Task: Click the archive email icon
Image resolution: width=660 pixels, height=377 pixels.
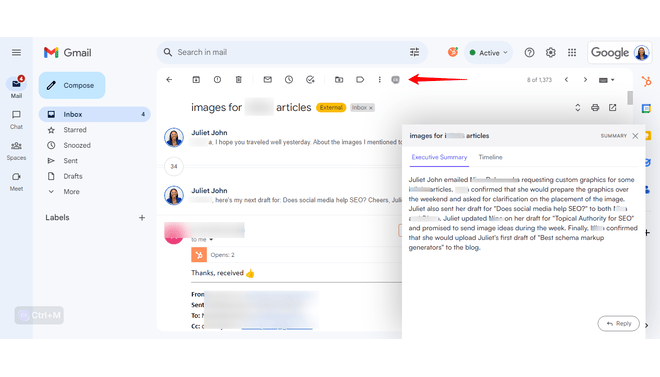Action: tap(196, 80)
